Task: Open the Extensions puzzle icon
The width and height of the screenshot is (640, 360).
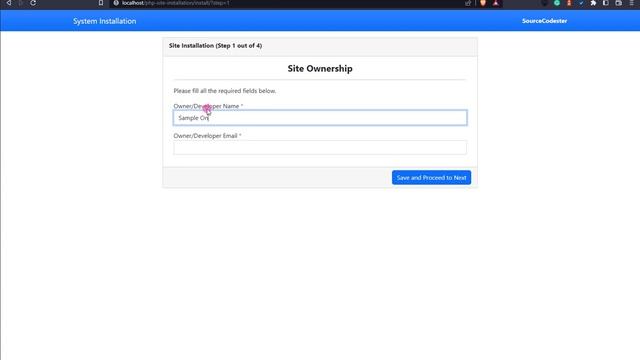Action: [593, 3]
